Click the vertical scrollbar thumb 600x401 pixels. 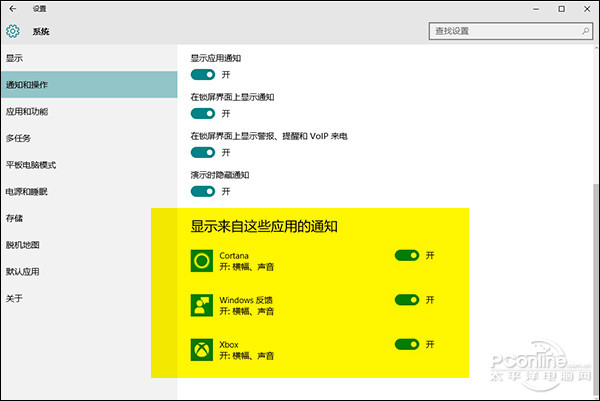pyautogui.click(x=597, y=289)
